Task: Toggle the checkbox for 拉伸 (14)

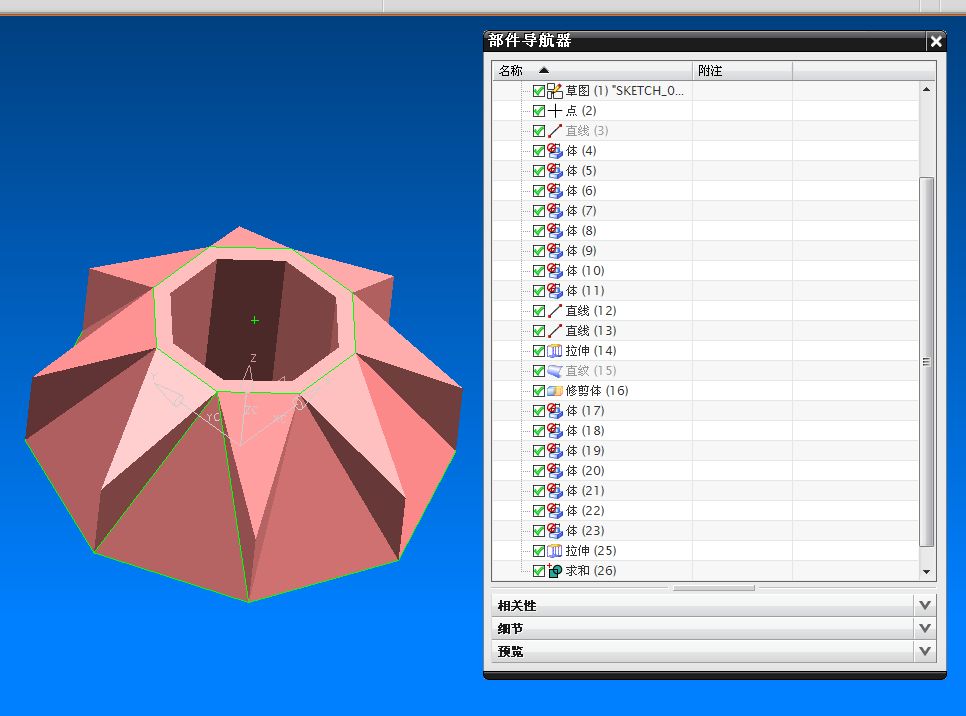Action: point(538,351)
